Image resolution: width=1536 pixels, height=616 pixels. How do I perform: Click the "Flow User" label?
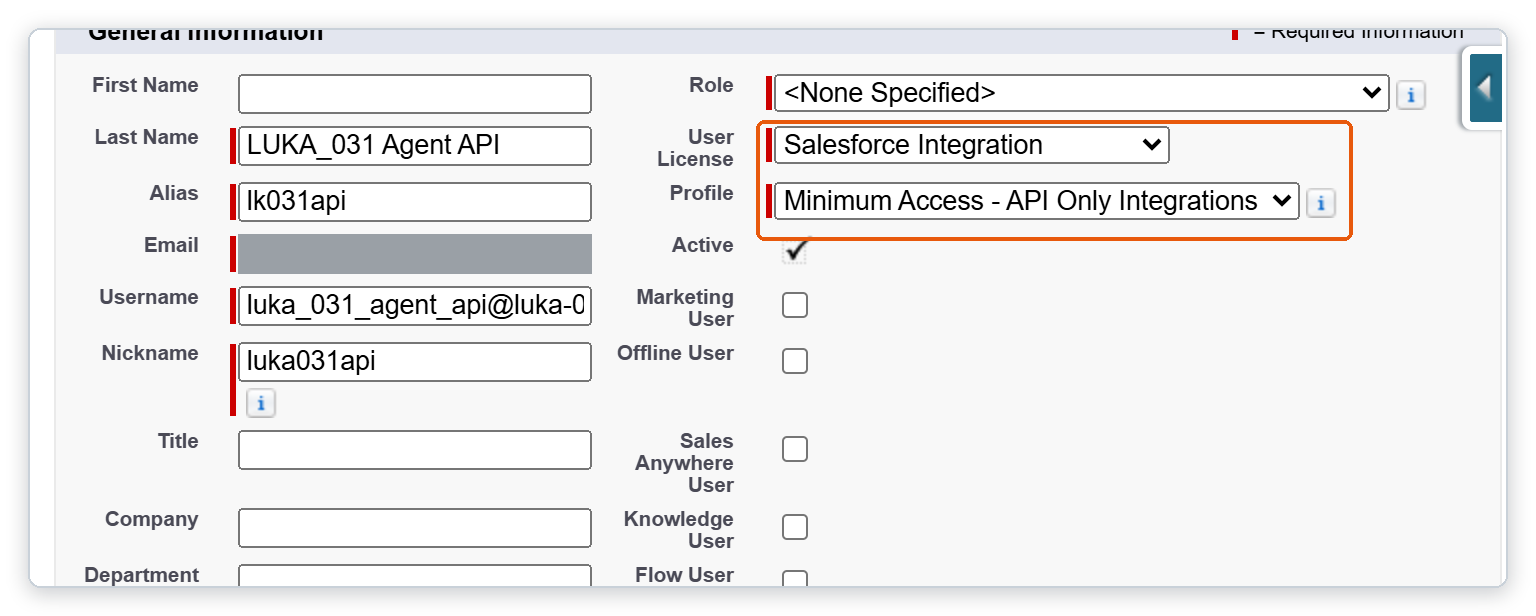coord(684,576)
